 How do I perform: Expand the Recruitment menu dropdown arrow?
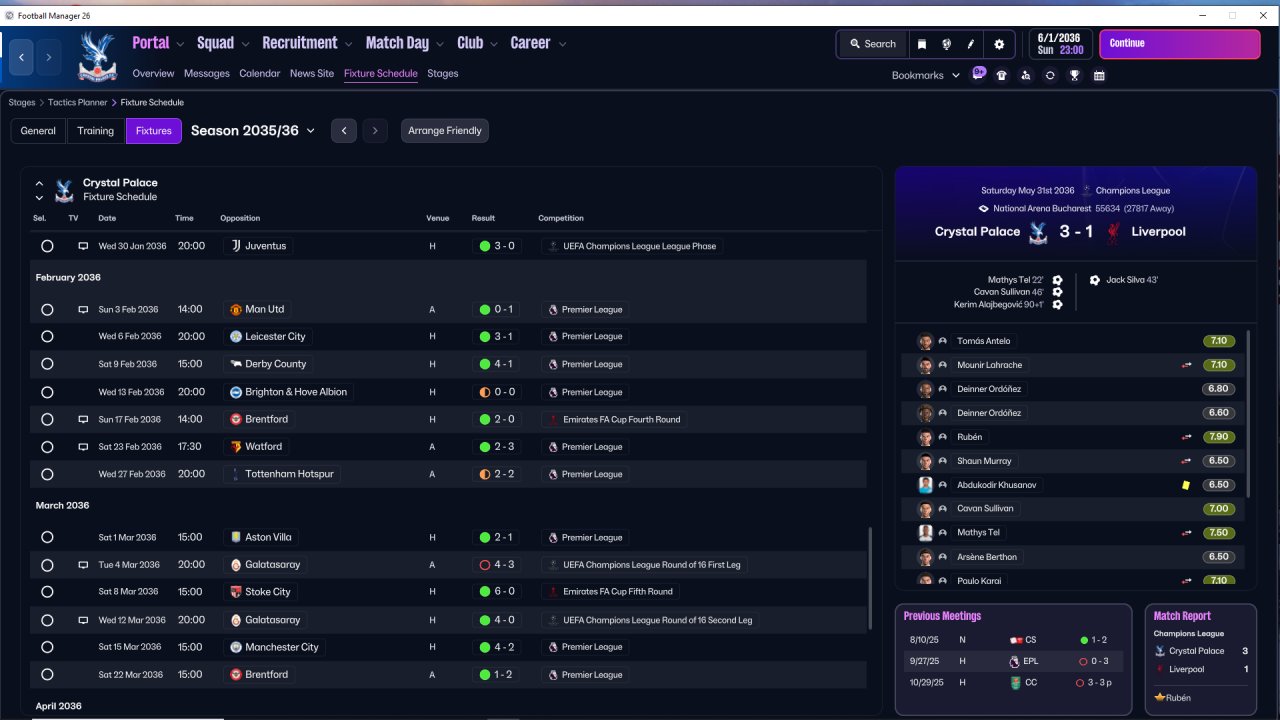click(x=348, y=44)
